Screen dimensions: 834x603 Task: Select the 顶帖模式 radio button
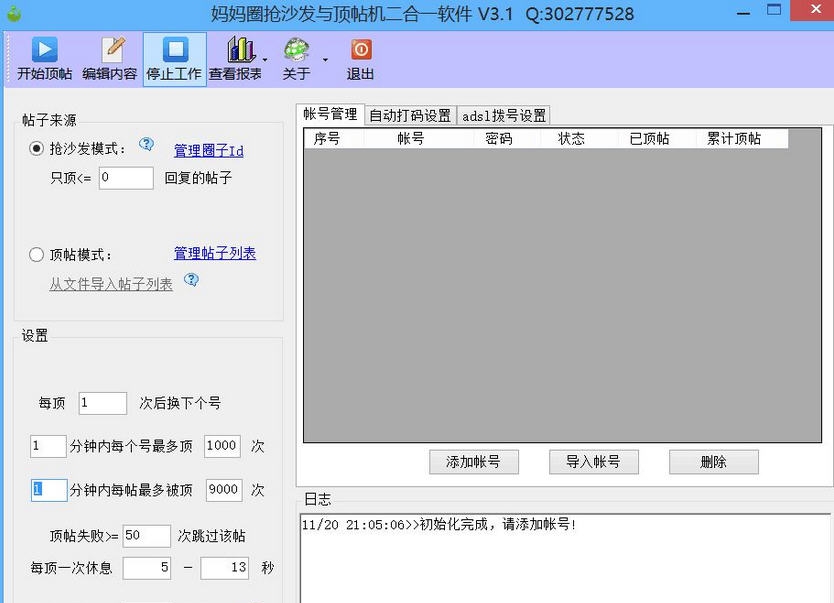[x=35, y=252]
